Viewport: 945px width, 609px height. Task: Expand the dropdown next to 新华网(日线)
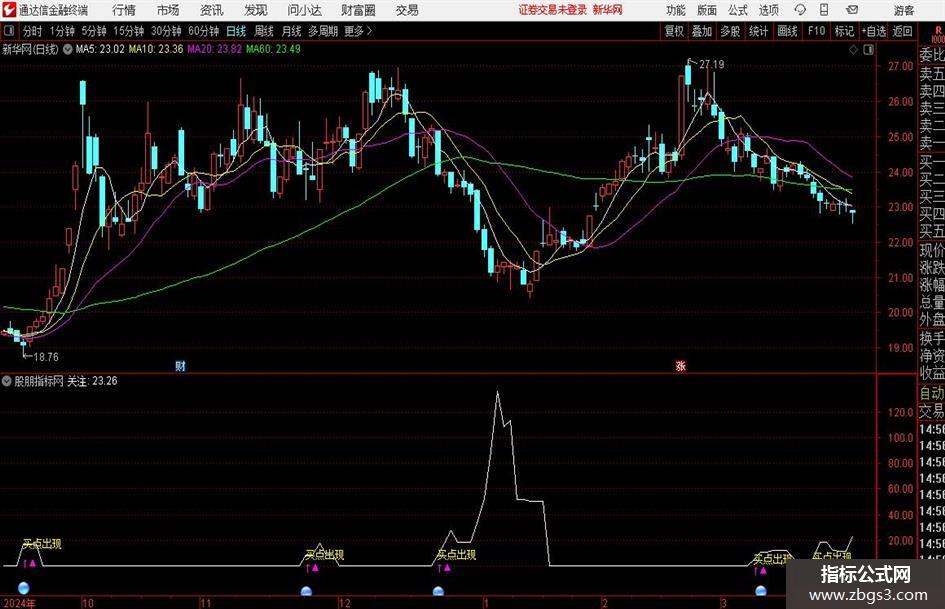[68, 49]
